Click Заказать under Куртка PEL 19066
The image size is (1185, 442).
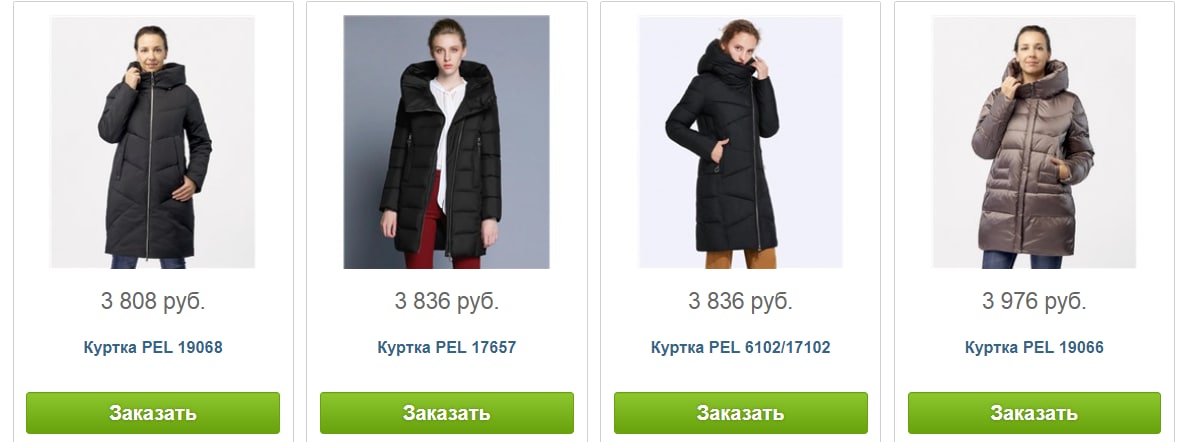pyautogui.click(x=1034, y=413)
